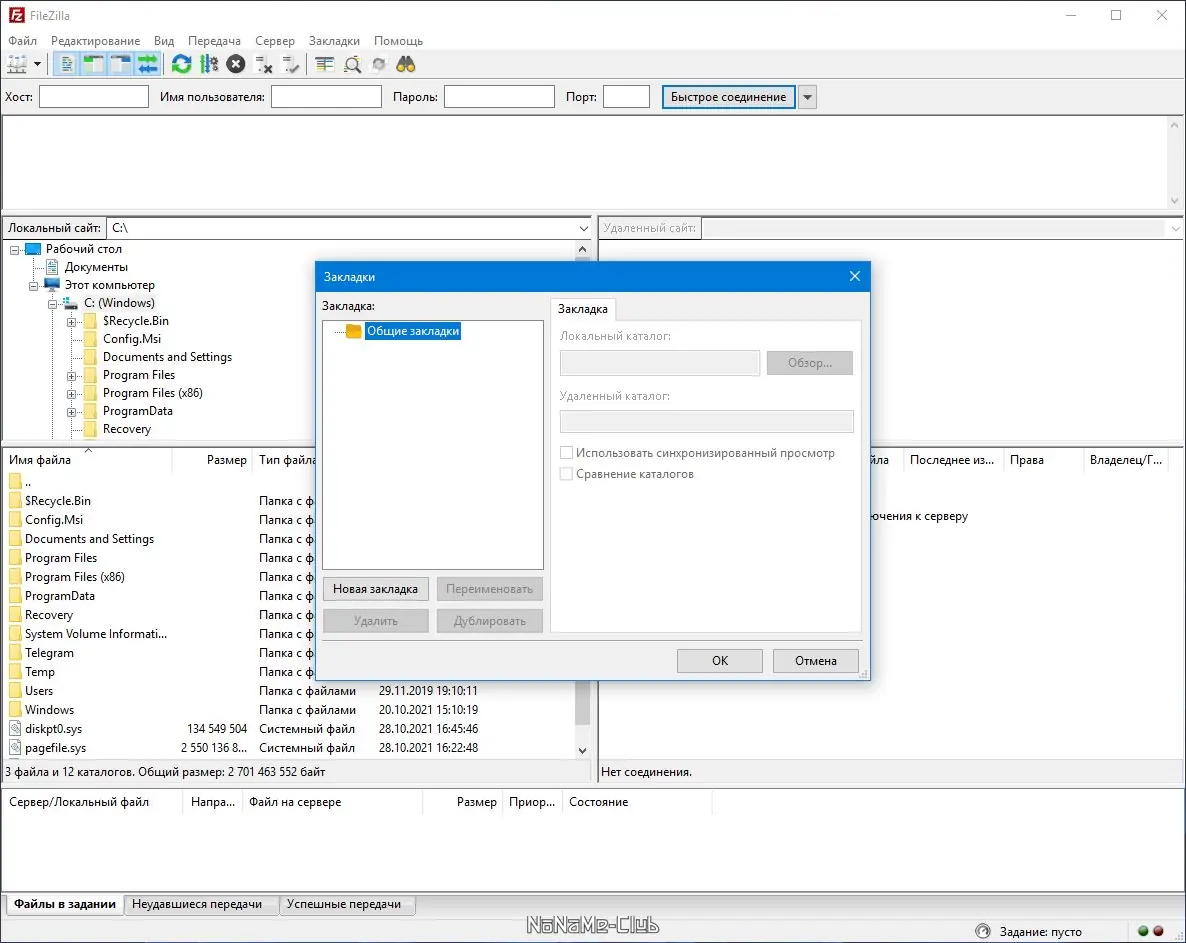Select Documents and Settings in directory tree
The width and height of the screenshot is (1186, 943).
(167, 356)
